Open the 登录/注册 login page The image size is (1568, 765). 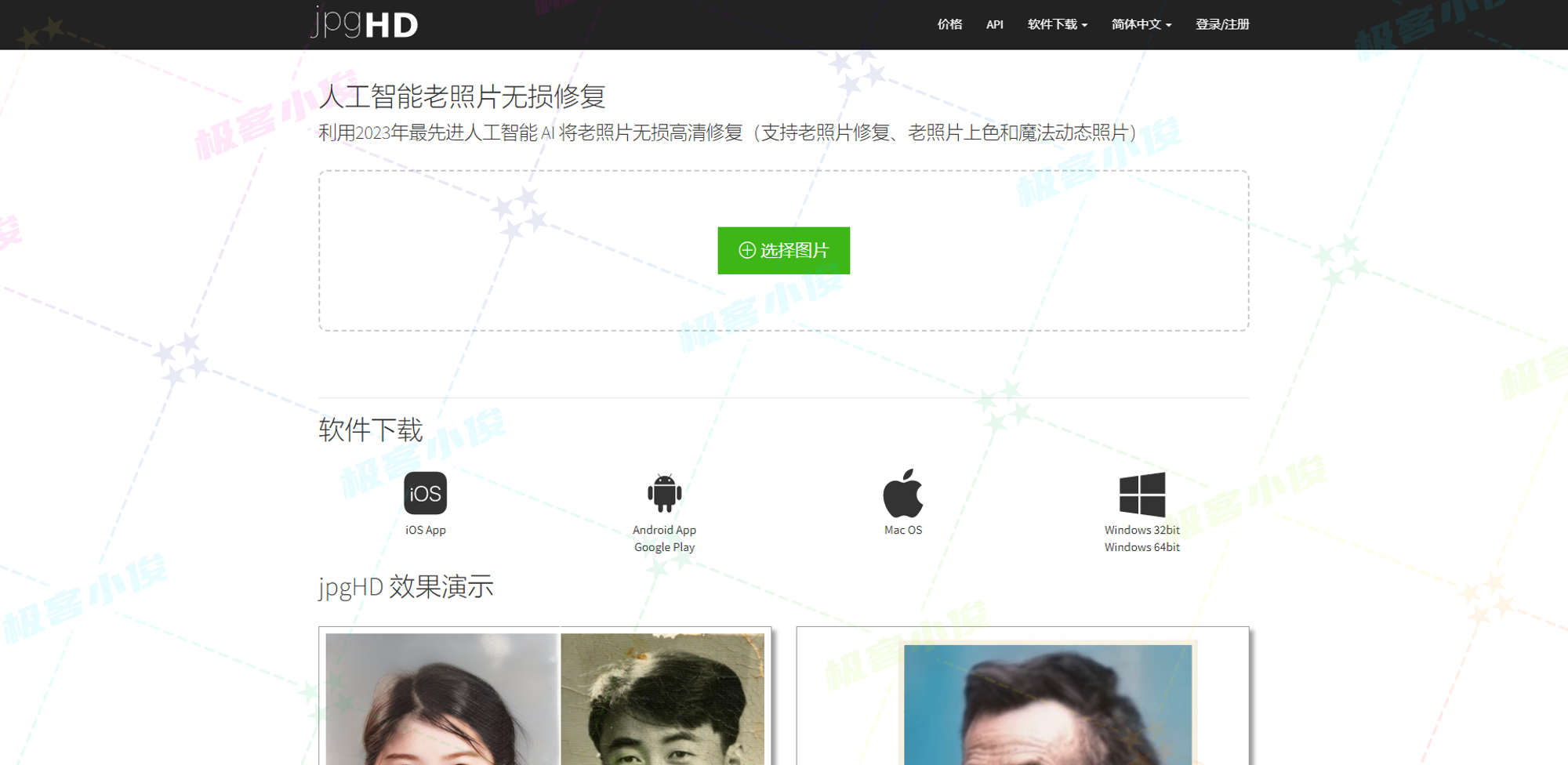point(1222,24)
